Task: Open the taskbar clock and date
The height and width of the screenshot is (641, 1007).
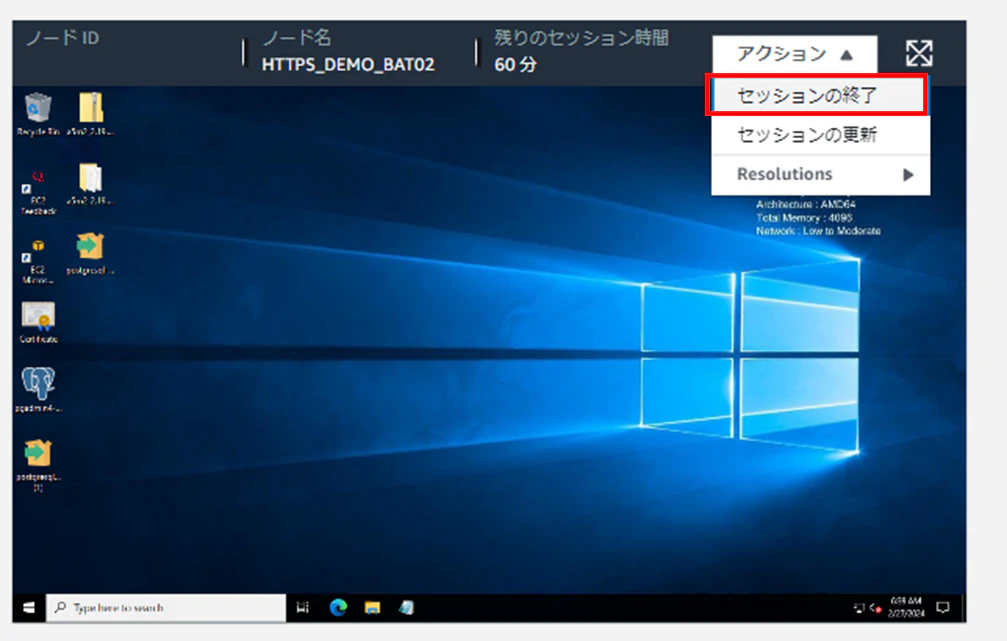Action: point(906,608)
